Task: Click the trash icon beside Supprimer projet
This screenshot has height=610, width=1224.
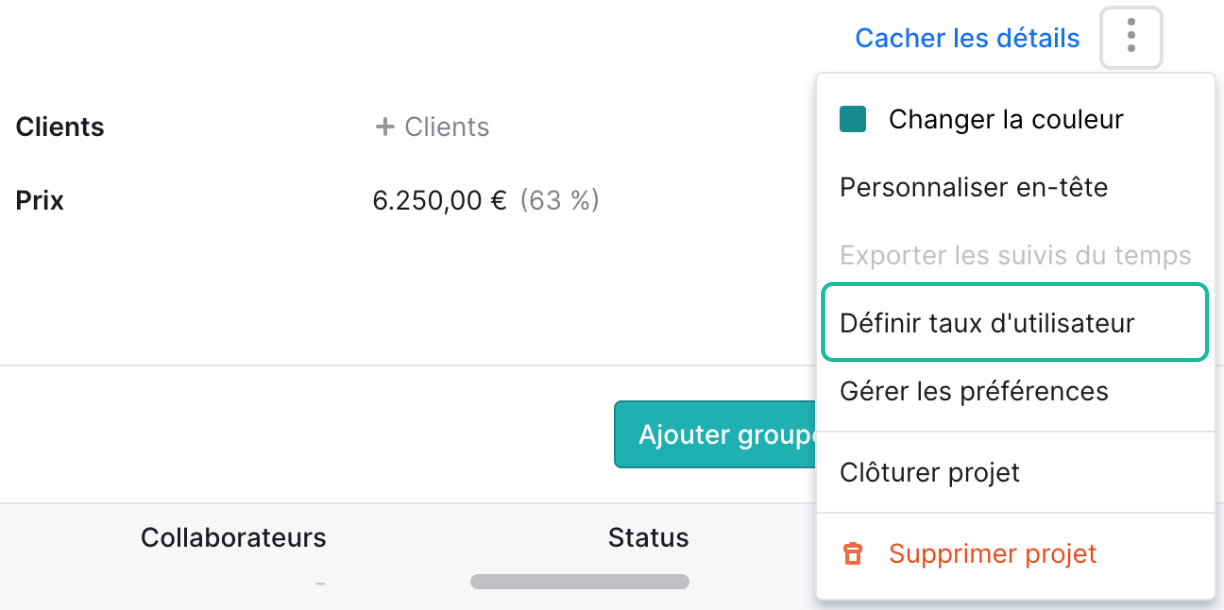Action: (852, 554)
